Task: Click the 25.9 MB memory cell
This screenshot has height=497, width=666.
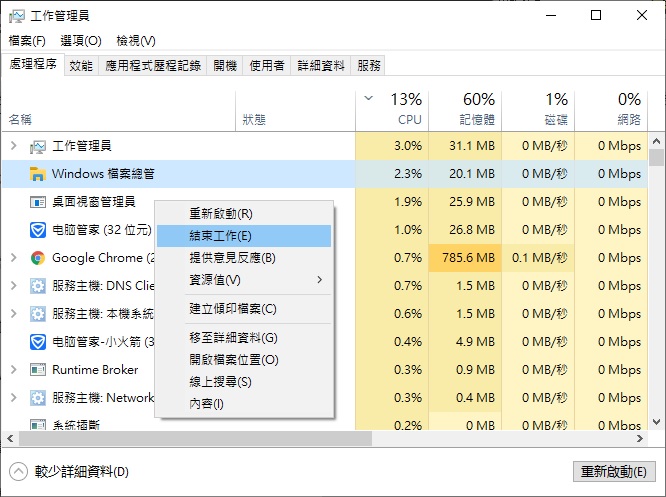Action: tap(465, 202)
